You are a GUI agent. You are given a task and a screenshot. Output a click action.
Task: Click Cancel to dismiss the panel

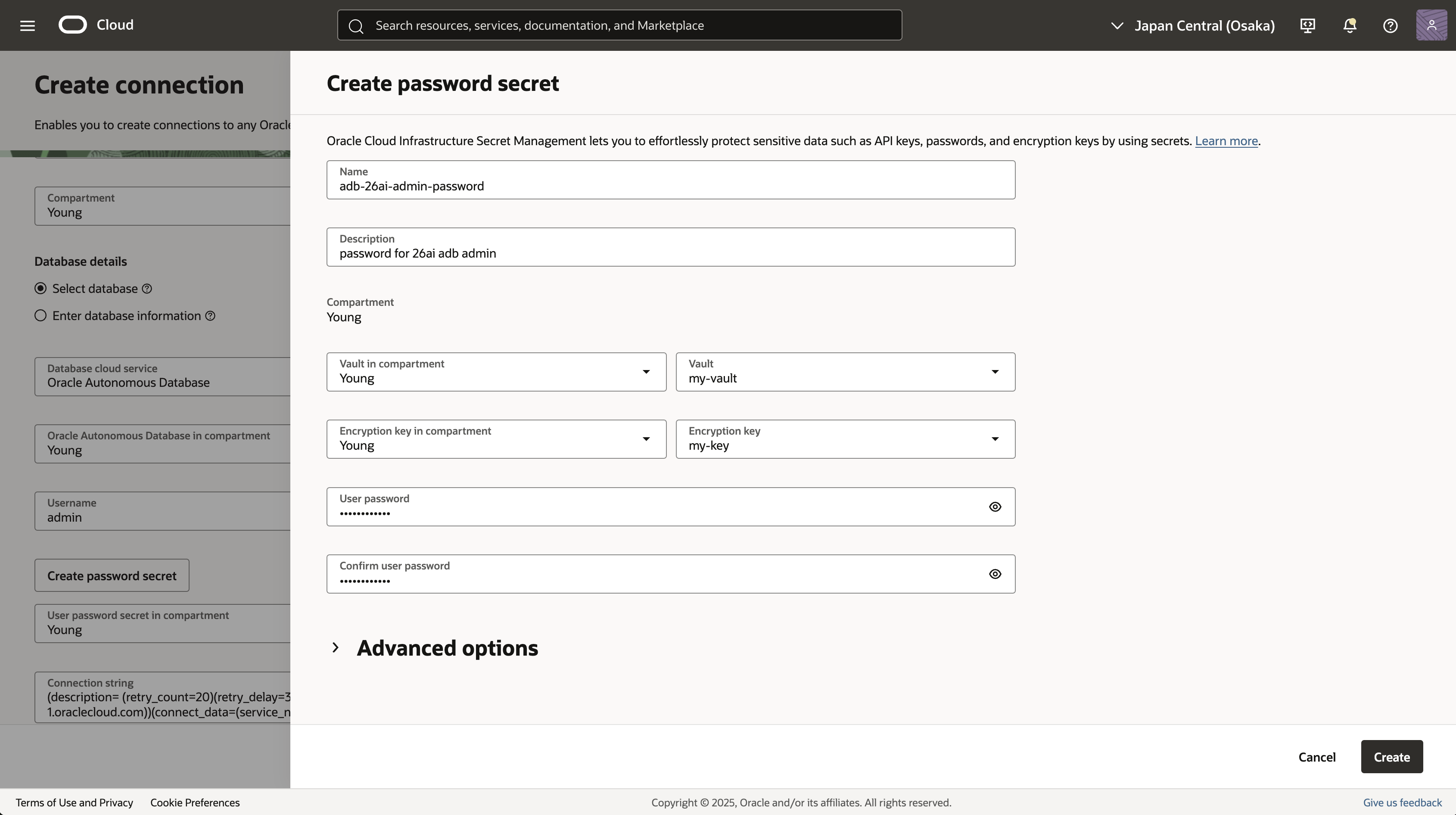coord(1316,757)
